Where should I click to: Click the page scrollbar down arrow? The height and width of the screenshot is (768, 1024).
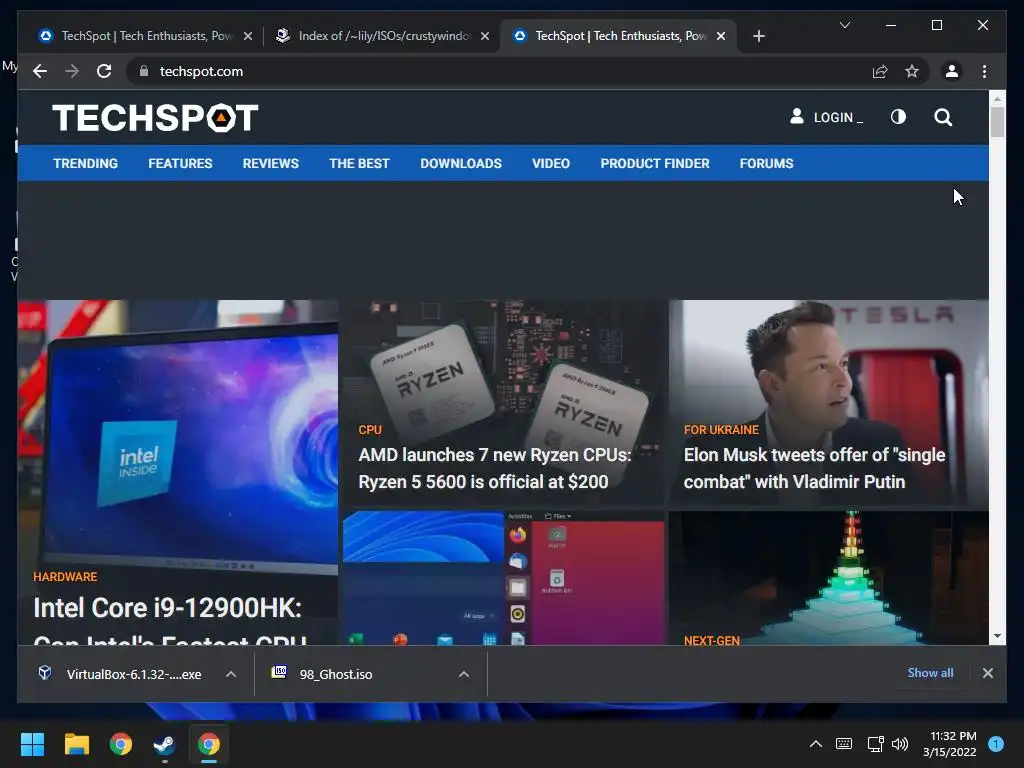click(x=997, y=635)
